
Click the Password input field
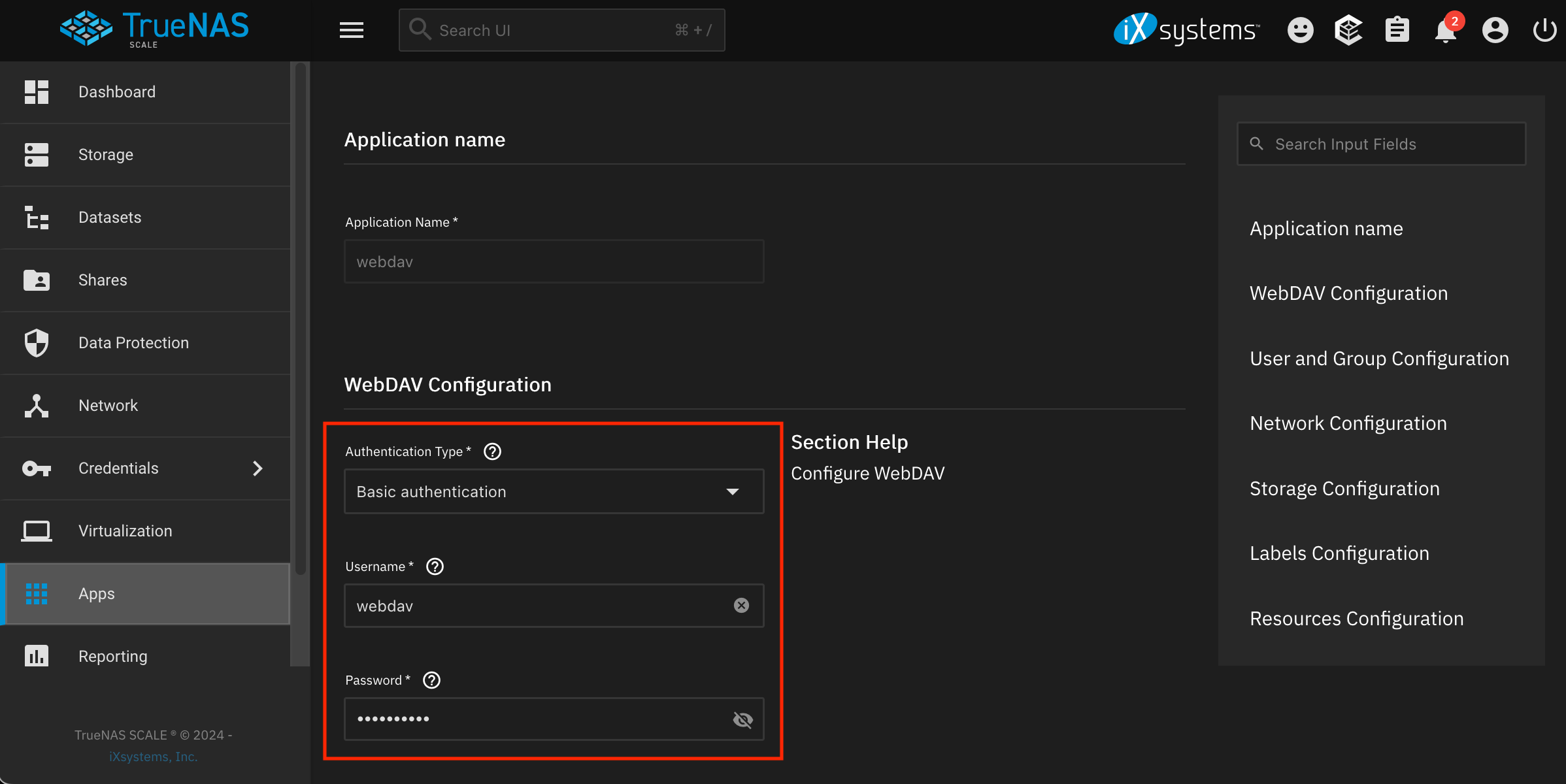tap(554, 719)
